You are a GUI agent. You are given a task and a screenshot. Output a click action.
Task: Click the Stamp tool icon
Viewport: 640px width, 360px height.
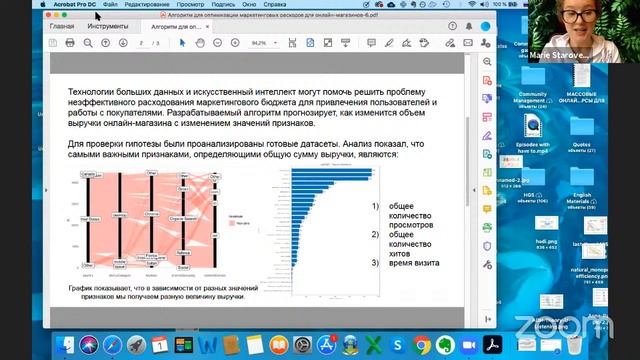click(424, 43)
